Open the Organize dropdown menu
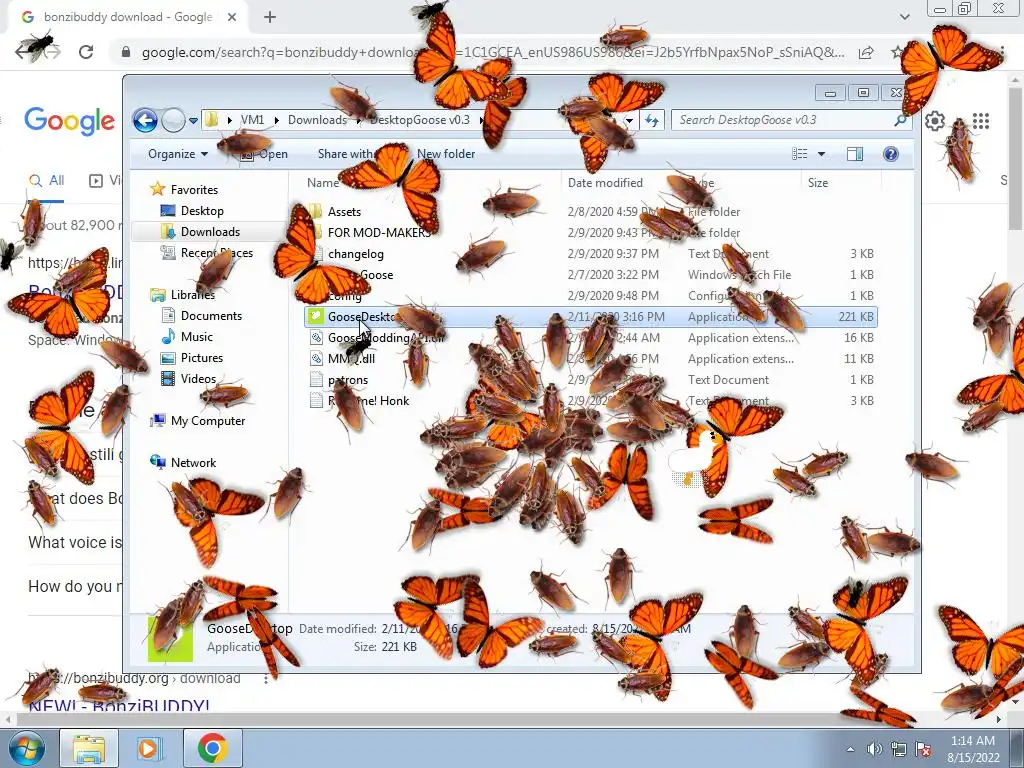 pos(178,153)
